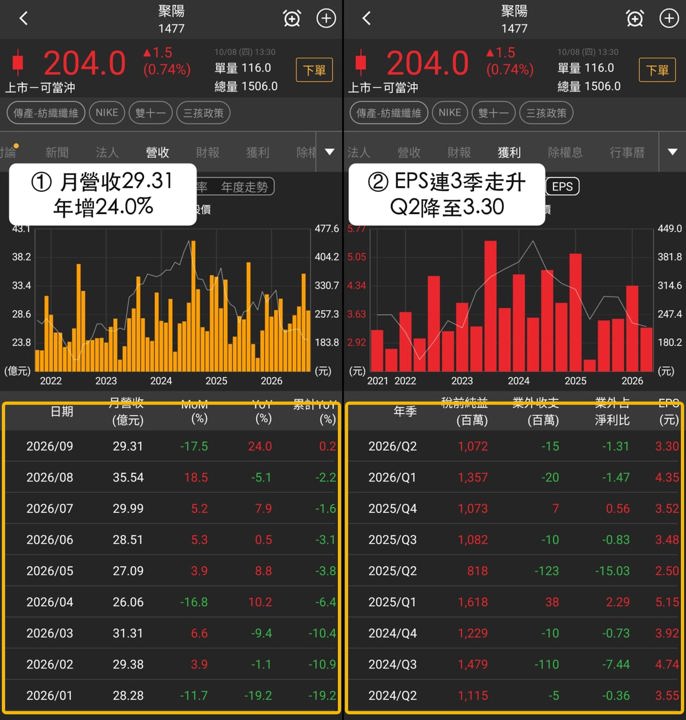Viewport: 686px width, 720px height.
Task: Switch to 營收 tab in right panel
Action: [x=409, y=152]
